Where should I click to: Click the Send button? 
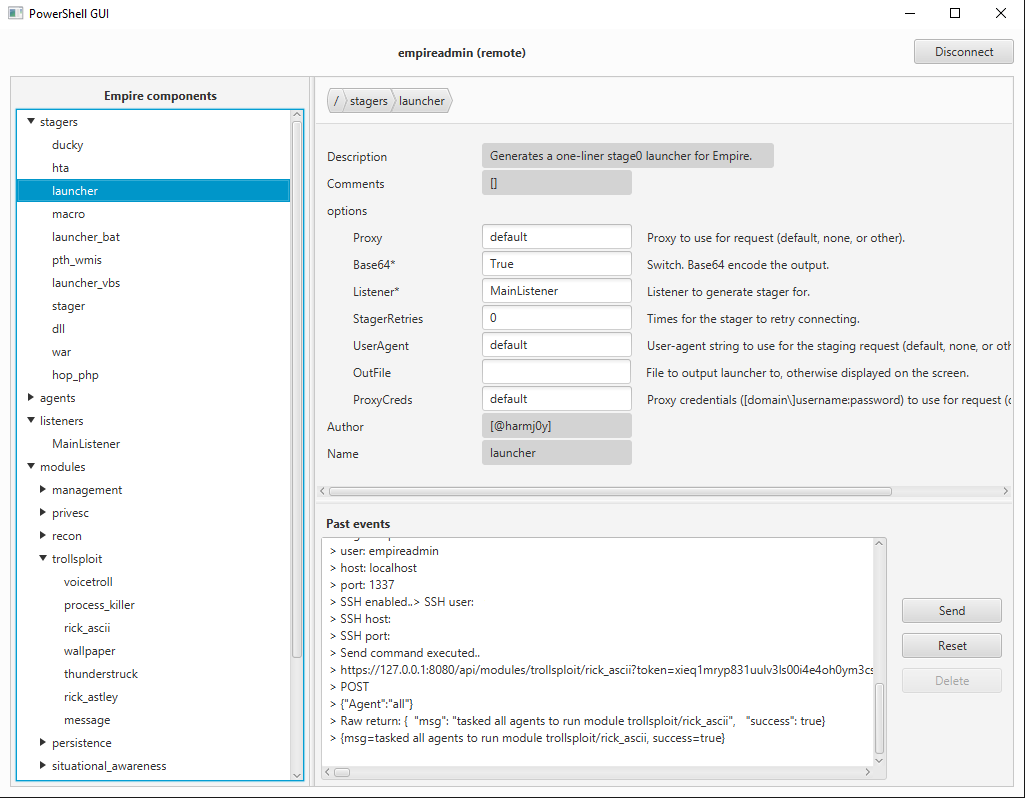click(x=951, y=610)
